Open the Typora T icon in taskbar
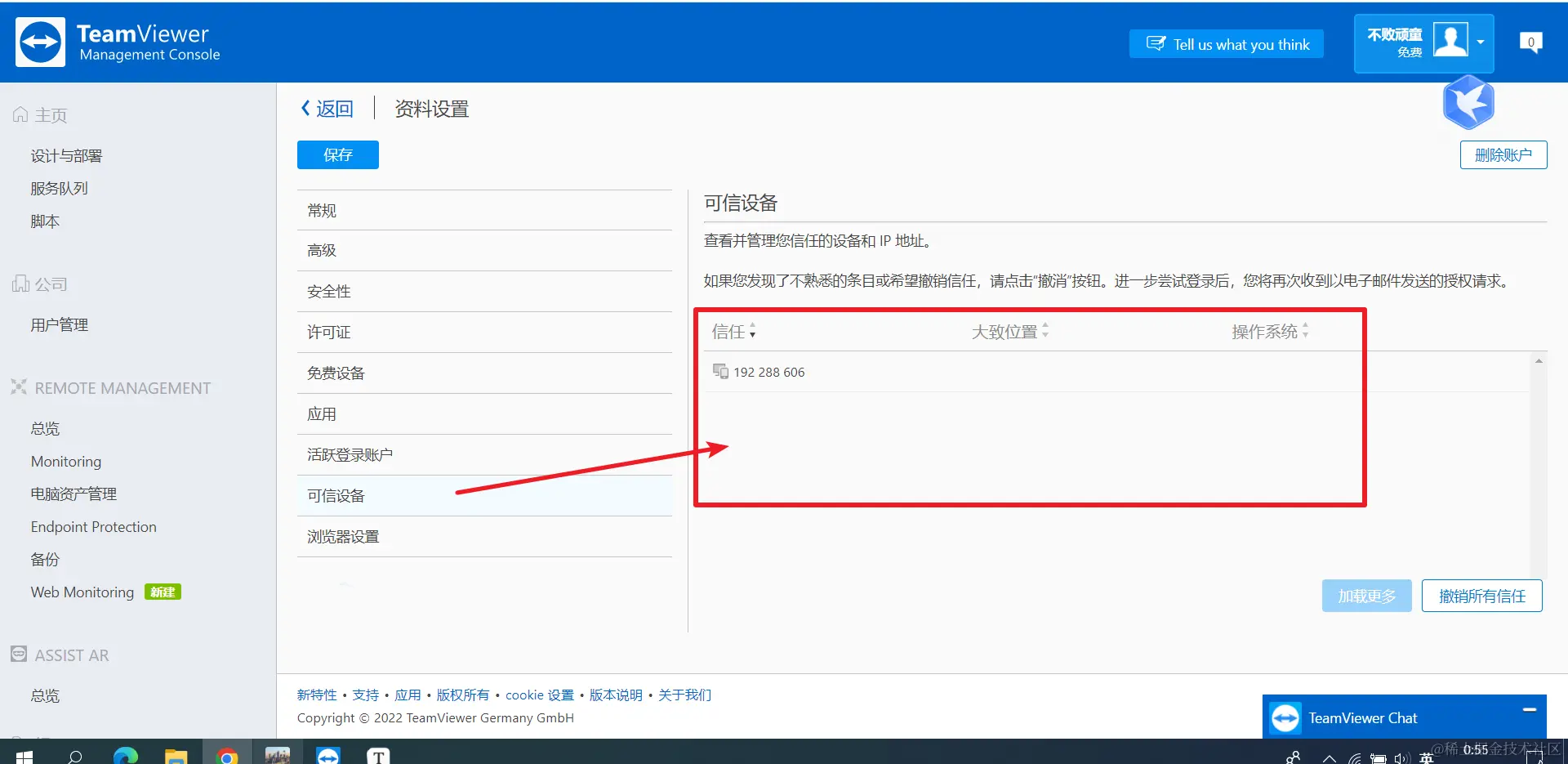This screenshot has height=764, width=1568. 378,757
